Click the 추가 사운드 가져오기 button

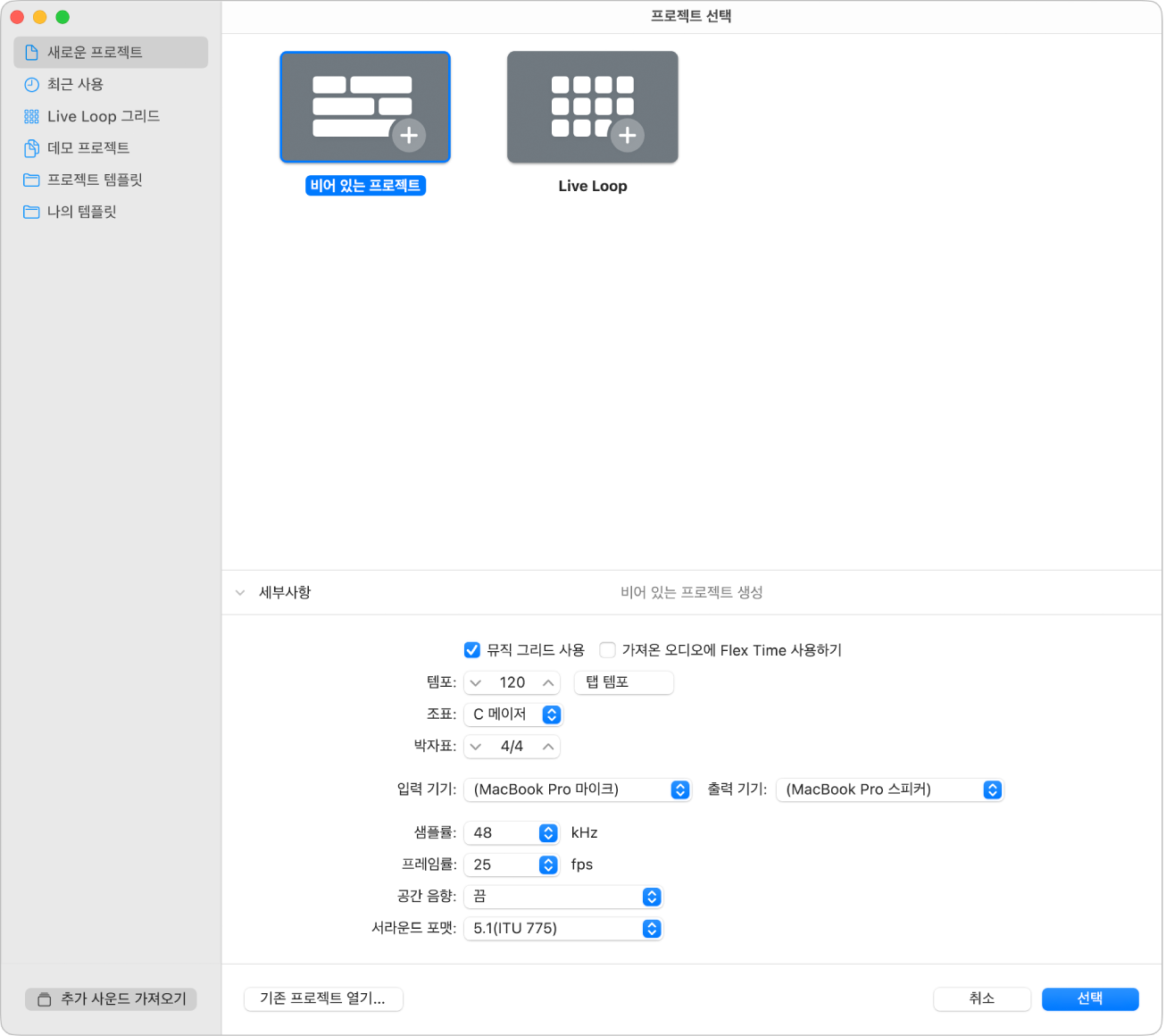coord(111,998)
